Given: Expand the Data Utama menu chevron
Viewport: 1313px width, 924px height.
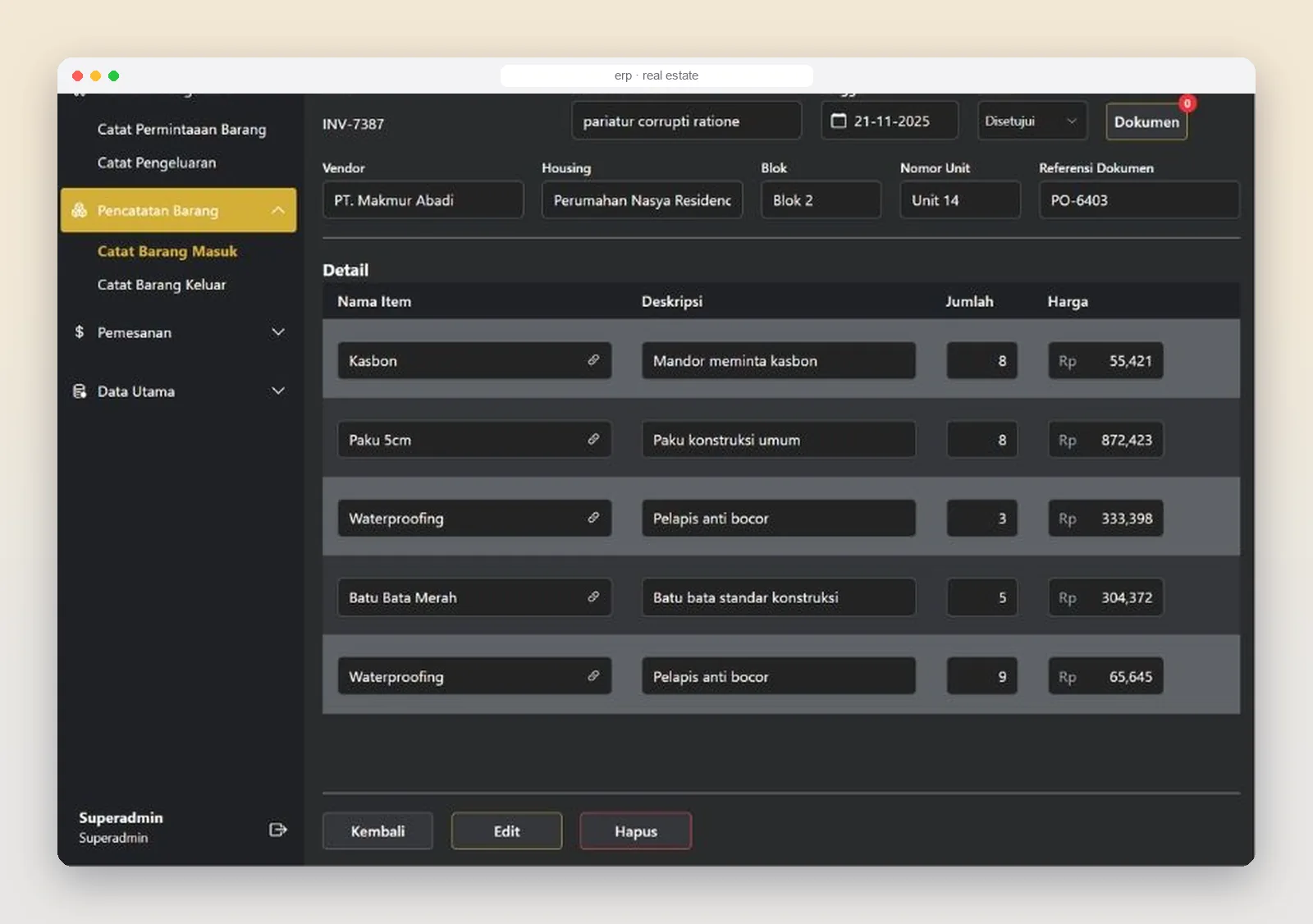Looking at the screenshot, I should [278, 391].
